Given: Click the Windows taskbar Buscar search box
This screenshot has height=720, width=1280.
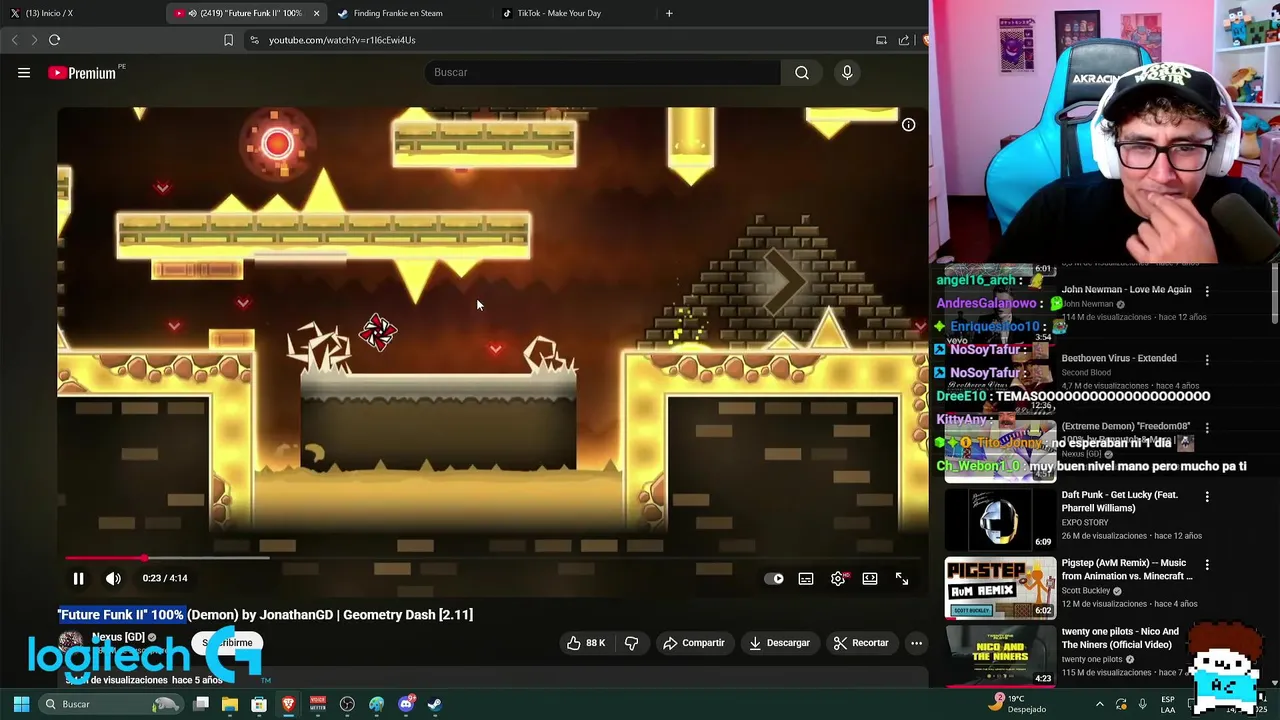Looking at the screenshot, I should click(112, 704).
